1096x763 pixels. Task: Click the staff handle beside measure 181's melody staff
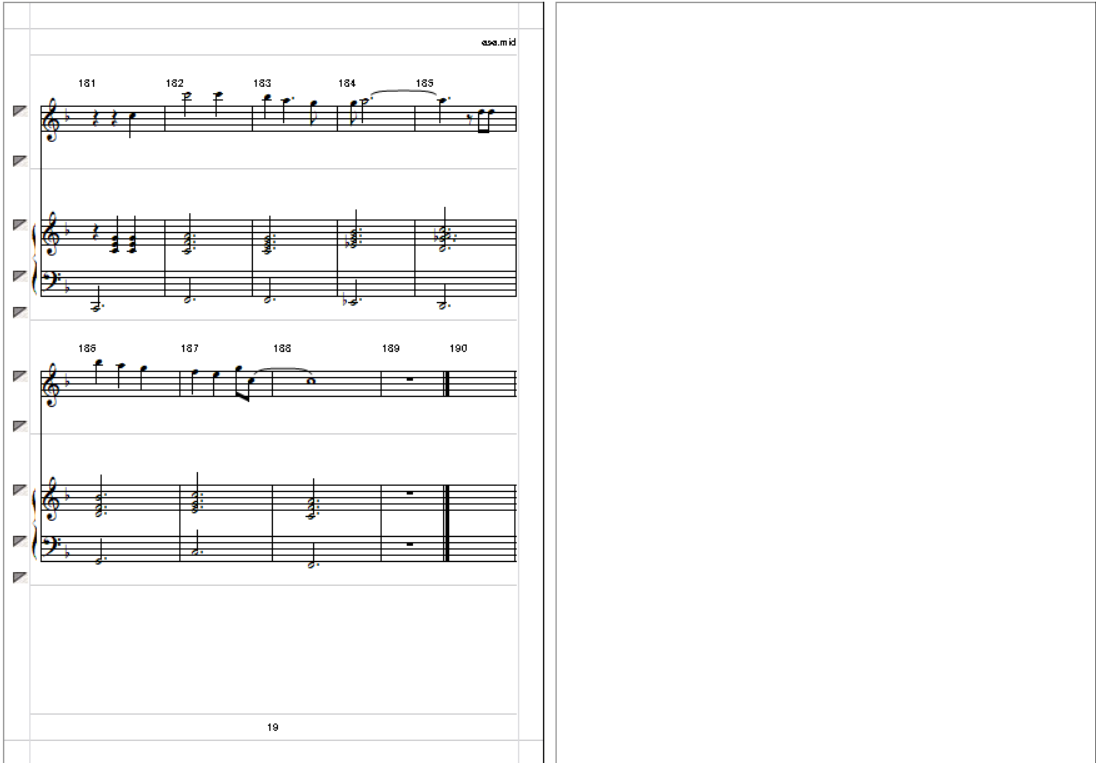(x=20, y=110)
